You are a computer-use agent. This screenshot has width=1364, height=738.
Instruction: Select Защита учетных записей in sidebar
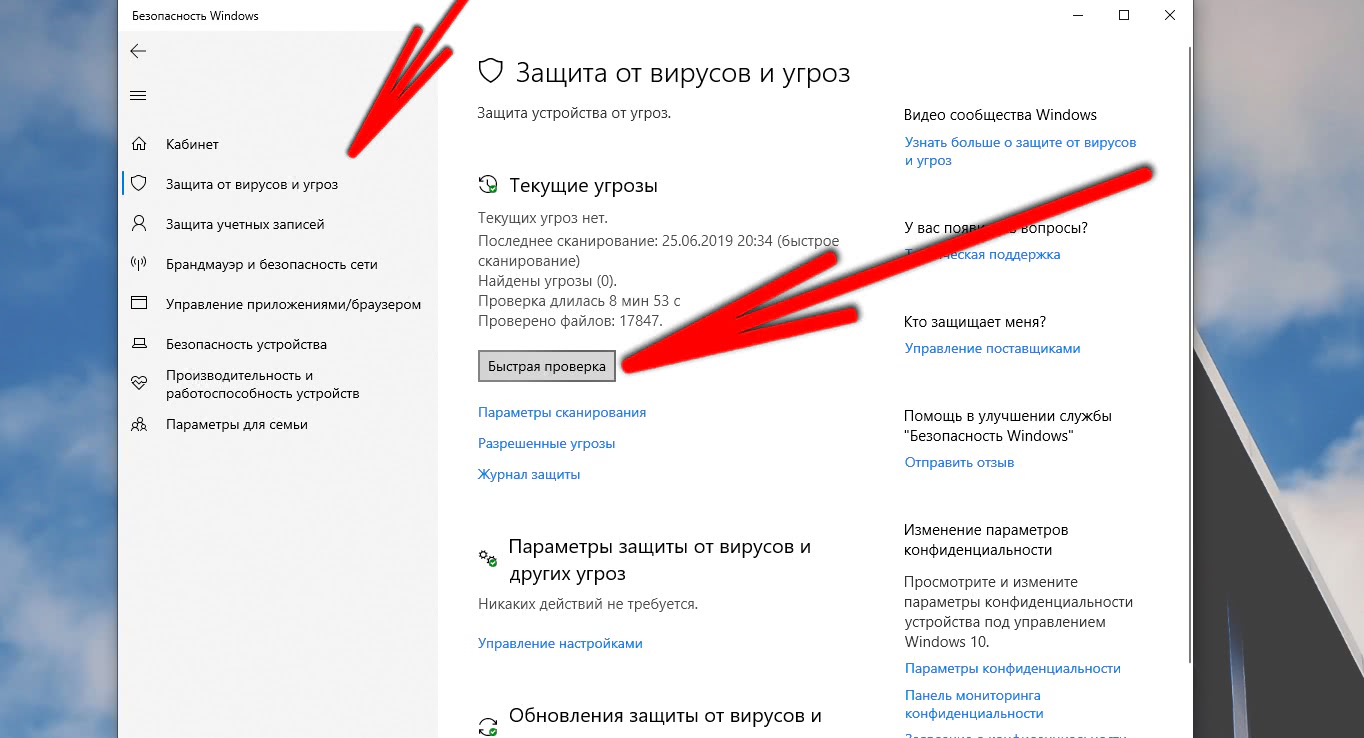pyautogui.click(x=245, y=224)
